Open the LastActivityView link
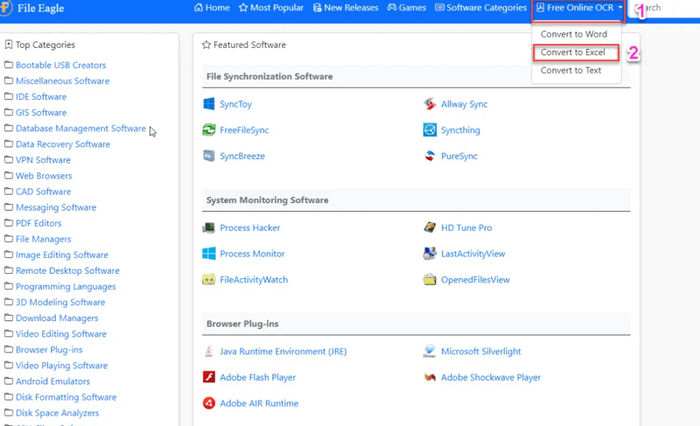 (473, 254)
